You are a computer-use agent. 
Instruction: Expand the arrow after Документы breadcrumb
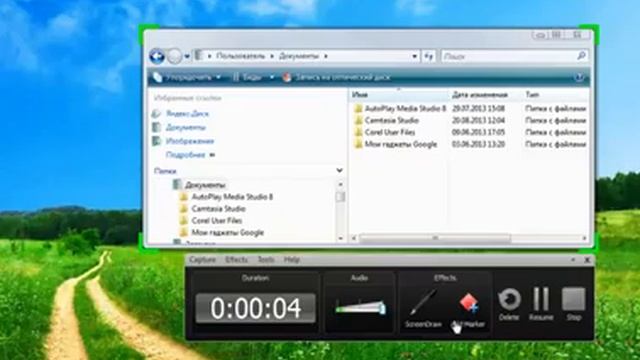pos(326,56)
